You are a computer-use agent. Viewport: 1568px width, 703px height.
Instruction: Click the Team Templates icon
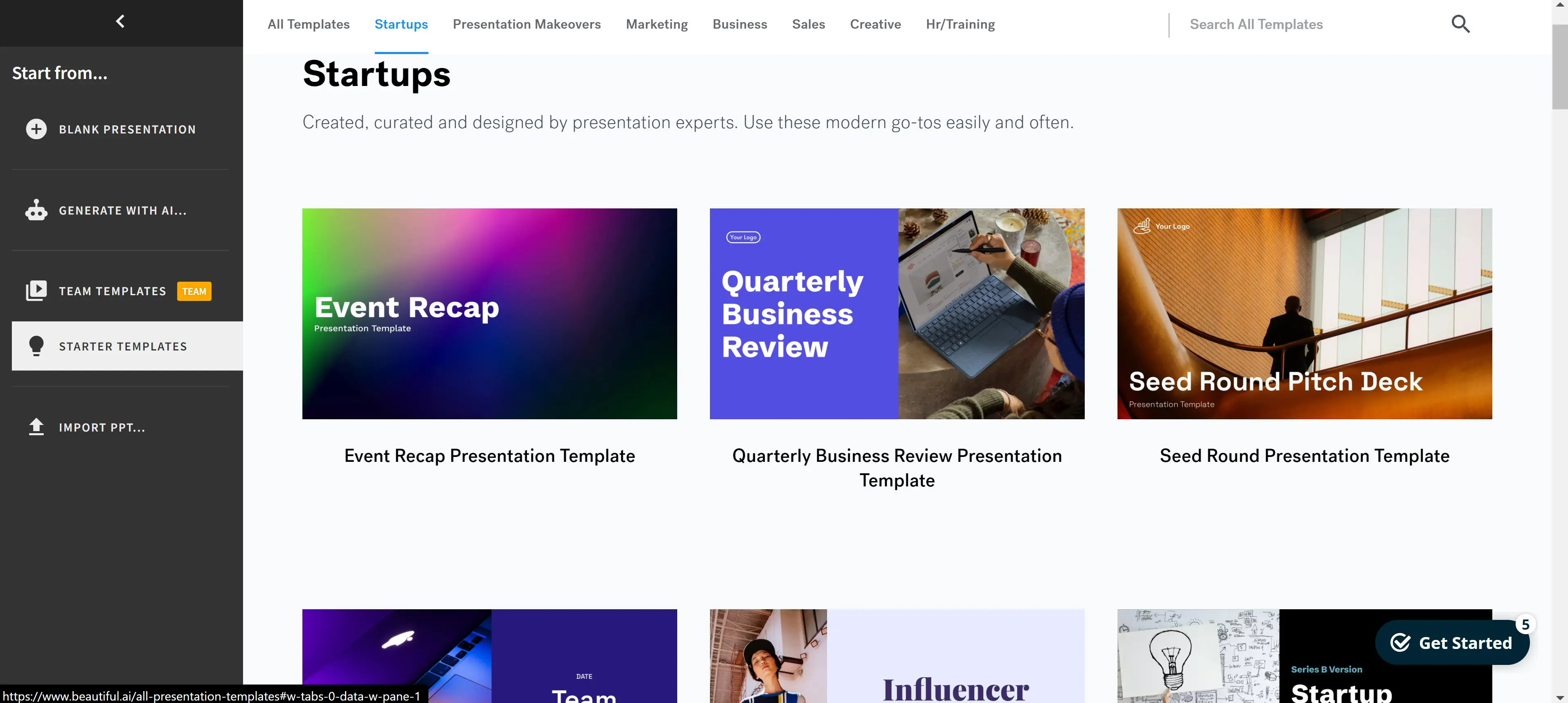coord(35,291)
